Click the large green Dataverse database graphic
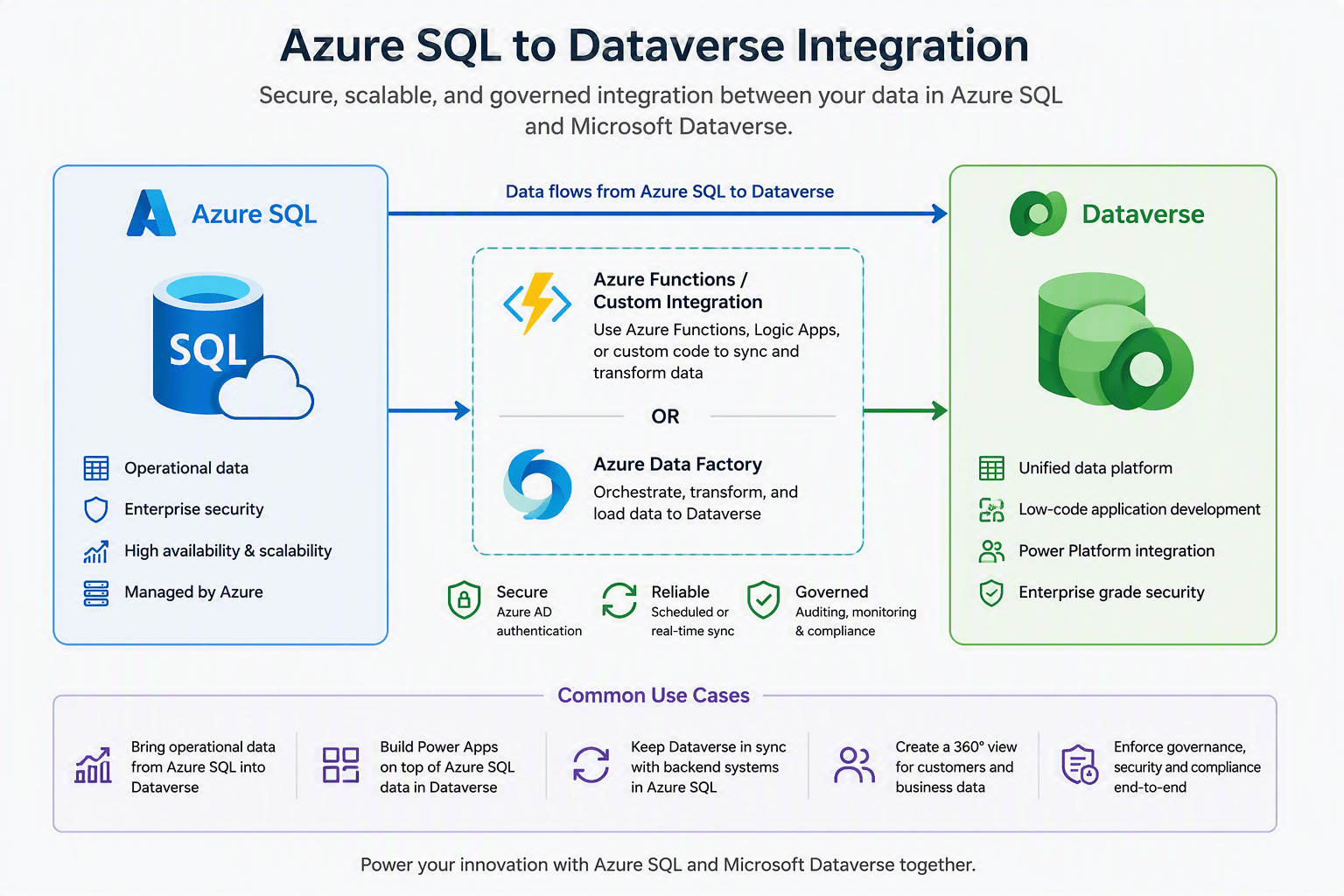The image size is (1344, 896). click(x=1116, y=341)
